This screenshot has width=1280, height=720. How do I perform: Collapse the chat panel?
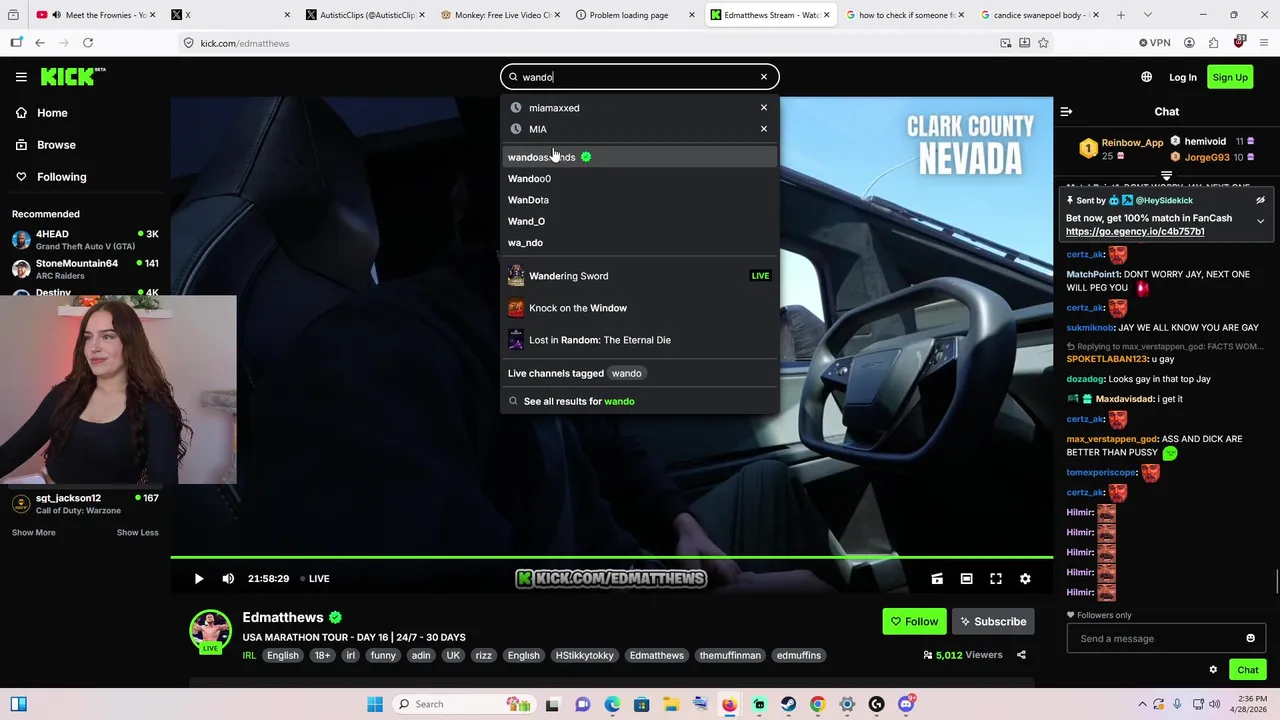[1066, 112]
